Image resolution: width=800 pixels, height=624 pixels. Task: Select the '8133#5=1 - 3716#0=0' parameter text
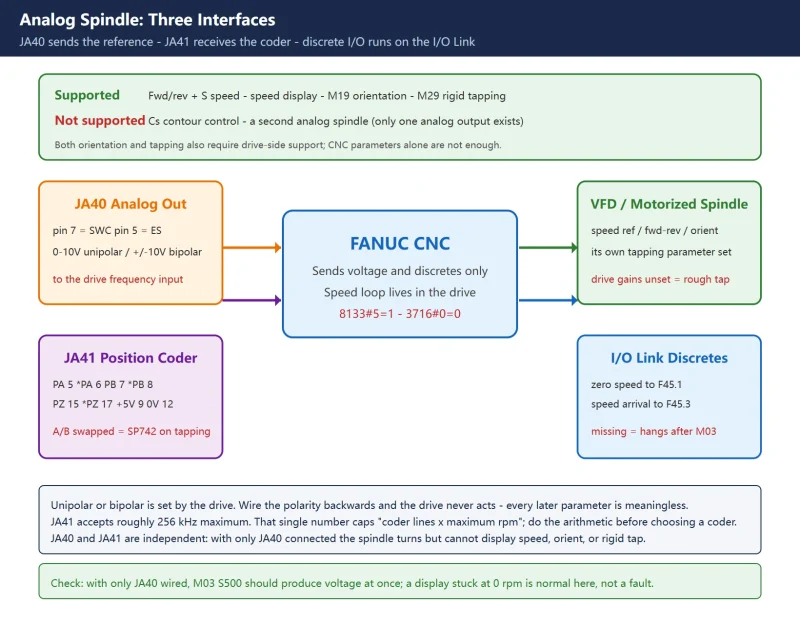coord(400,314)
